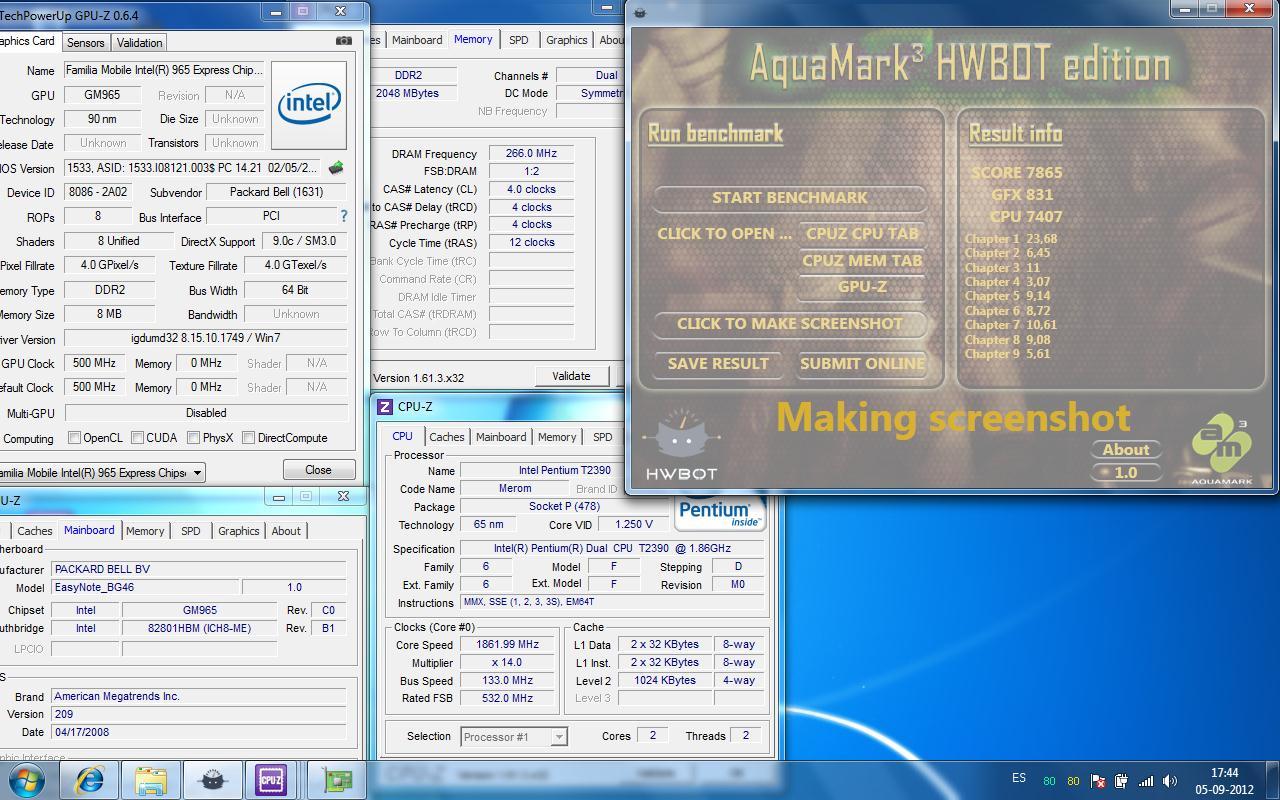Click the Validate button in CPU-Z

coord(571,376)
